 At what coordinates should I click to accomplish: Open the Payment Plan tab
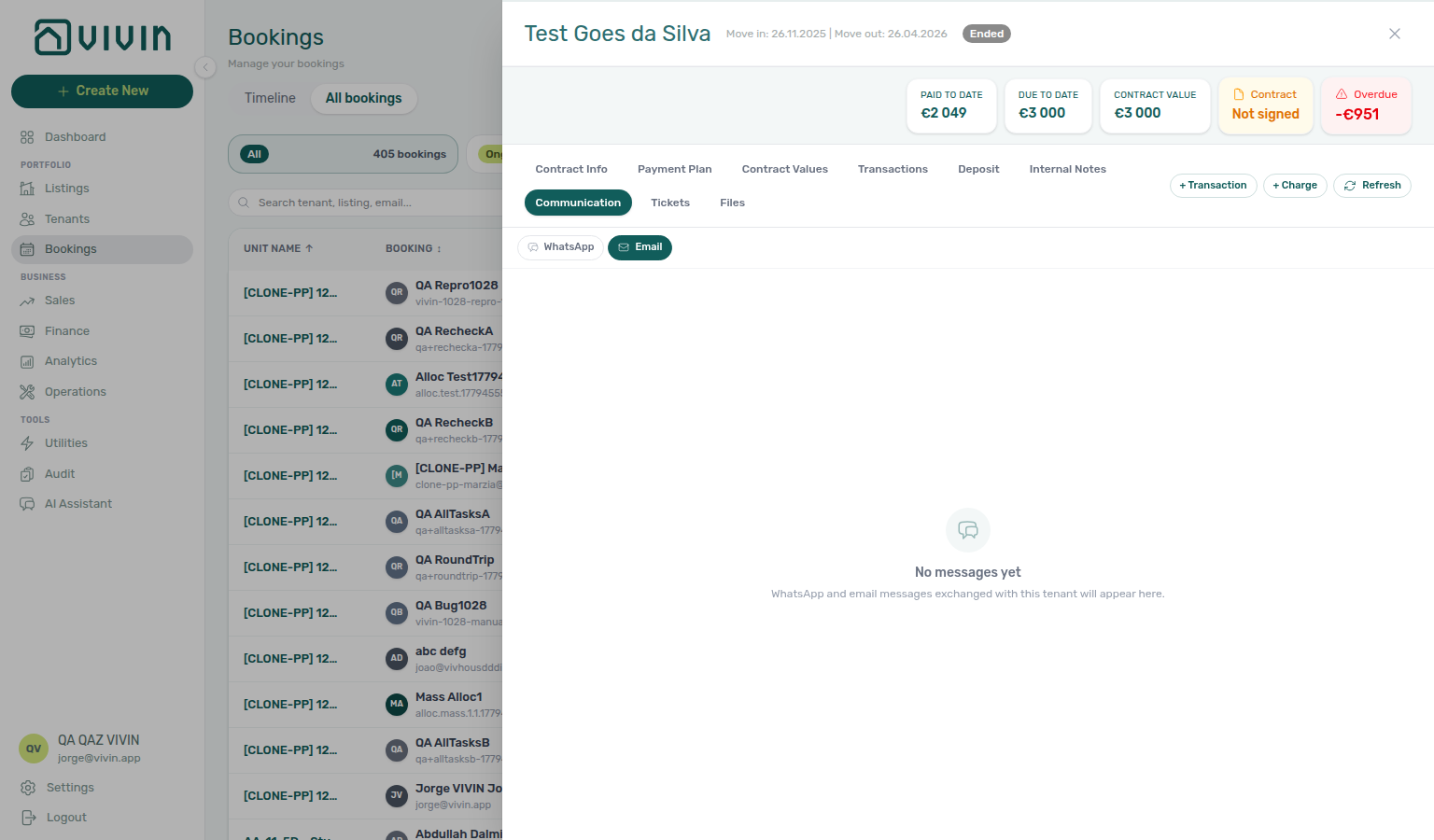(675, 169)
